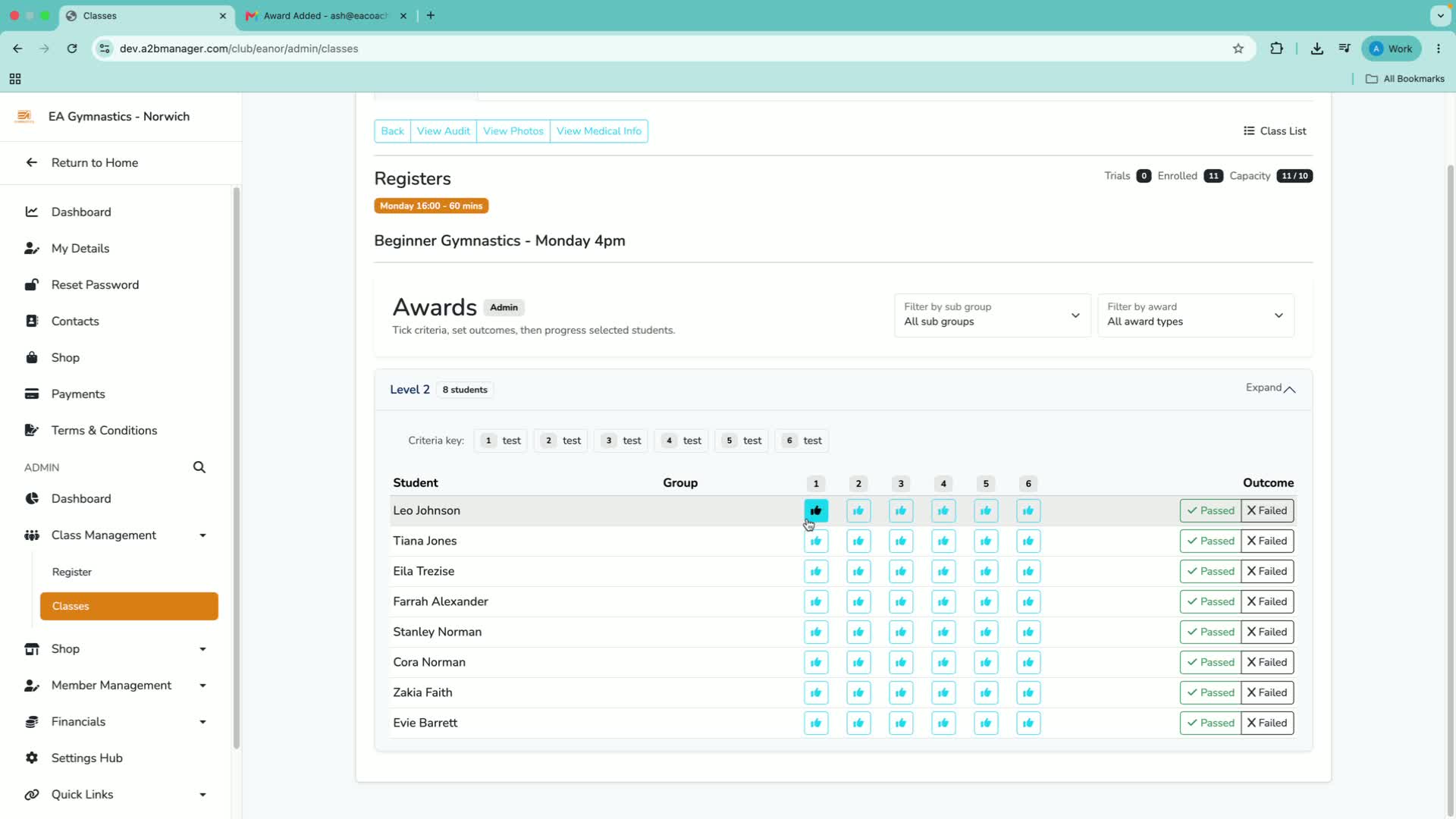Toggle criteria 3 thumbs-up for Tiana Jones
This screenshot has width=1456, height=819.
(901, 541)
